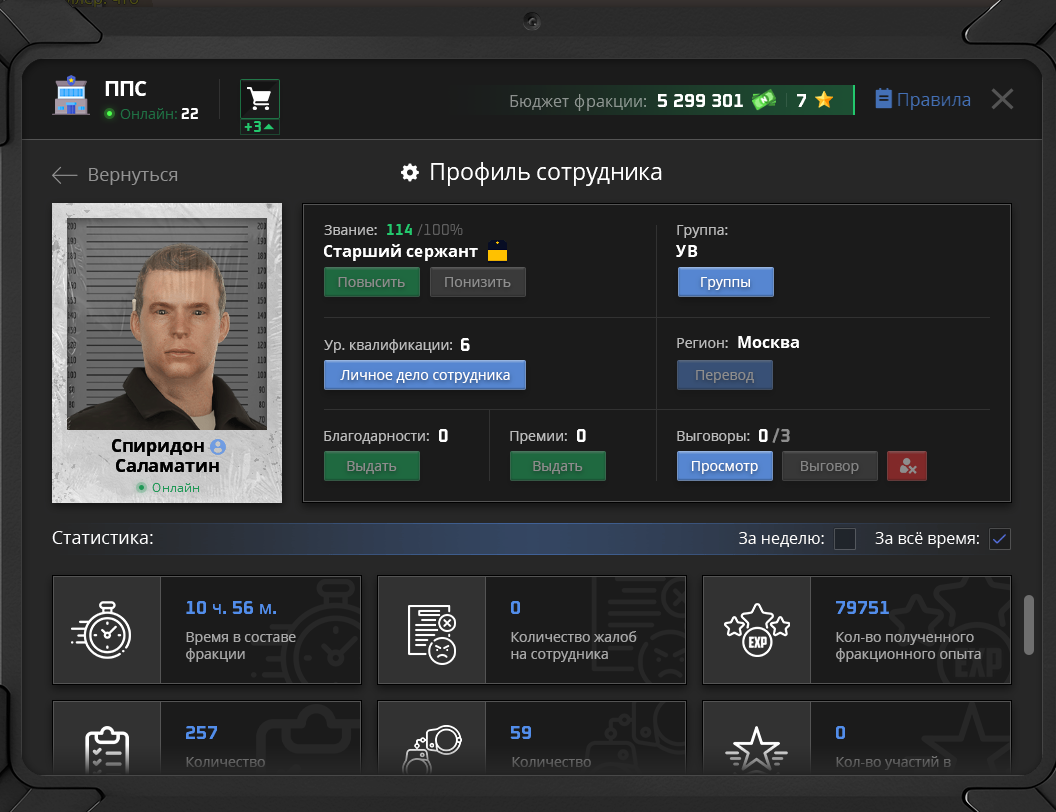Click the rank cap insignia icon
The height and width of the screenshot is (812, 1056).
[x=498, y=251]
